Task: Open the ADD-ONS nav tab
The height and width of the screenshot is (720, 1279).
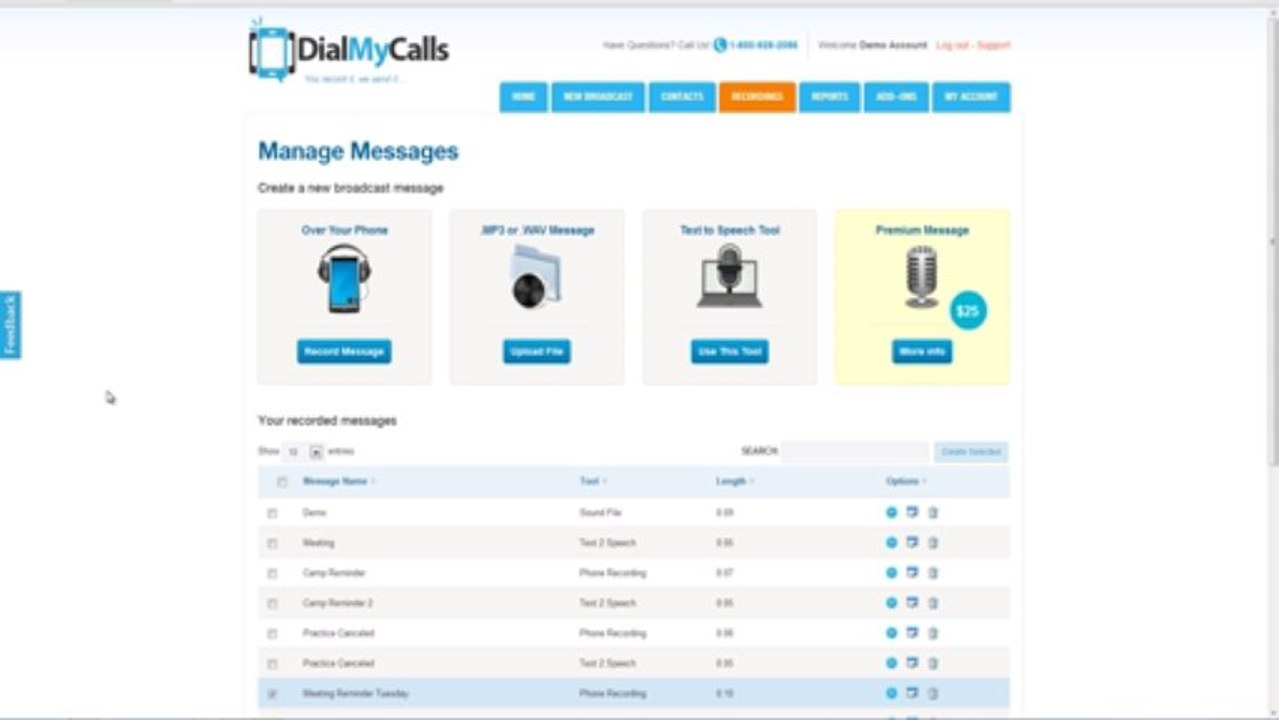Action: (x=896, y=97)
